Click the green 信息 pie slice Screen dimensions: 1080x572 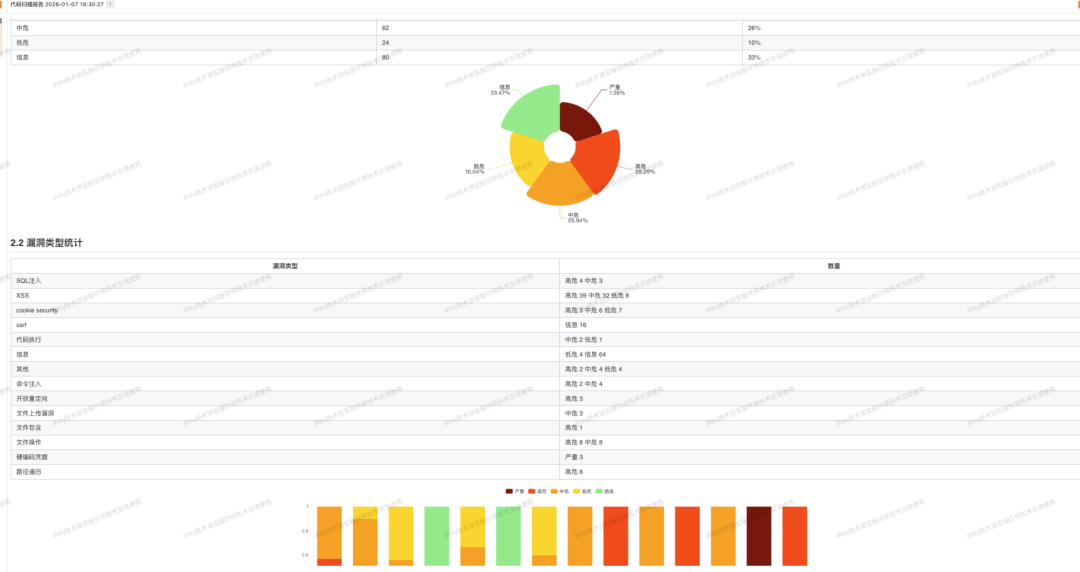tap(536, 112)
